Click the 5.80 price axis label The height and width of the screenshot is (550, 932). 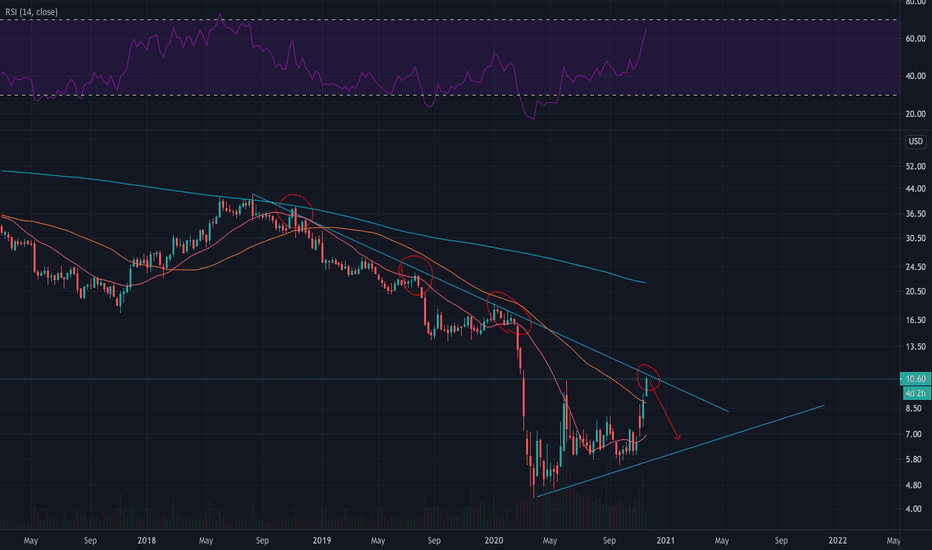[914, 460]
